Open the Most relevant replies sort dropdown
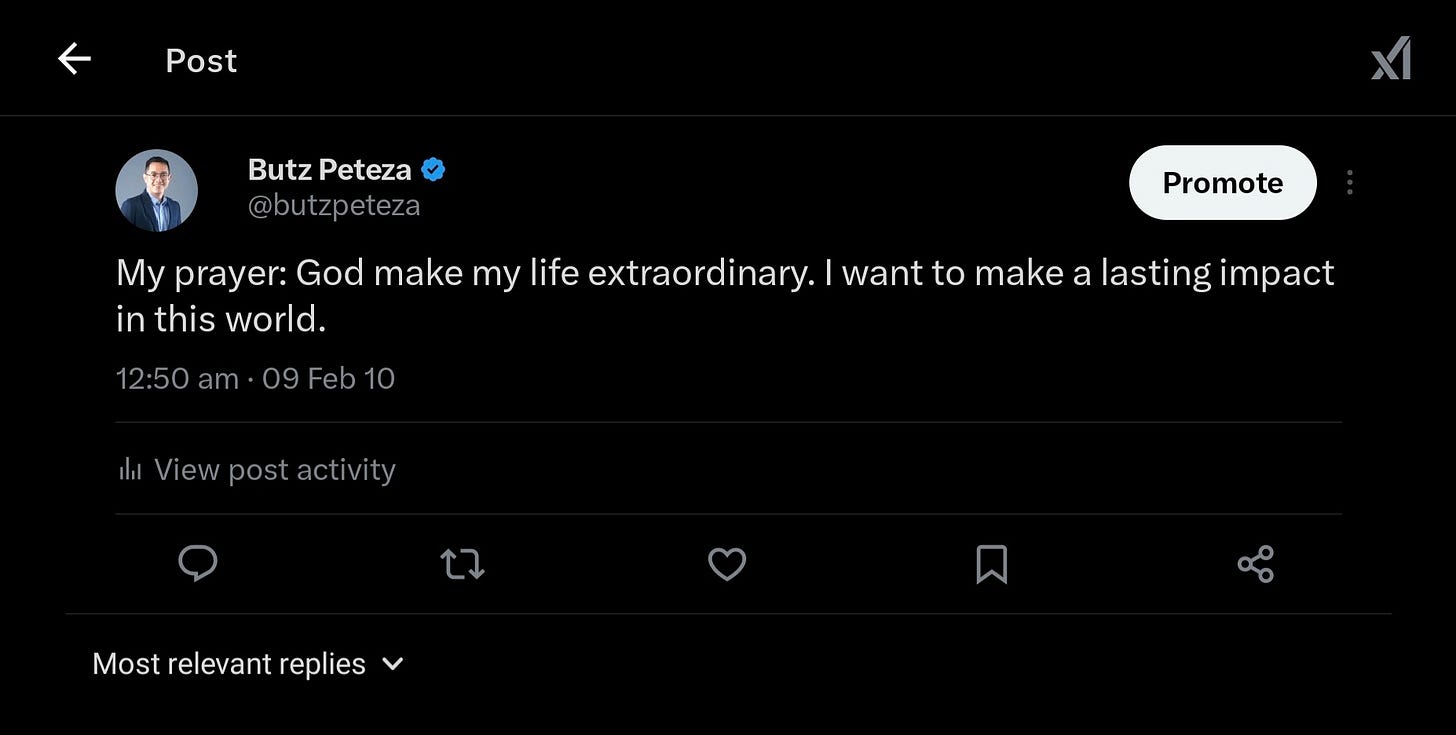The width and height of the screenshot is (1456, 735). 229,664
